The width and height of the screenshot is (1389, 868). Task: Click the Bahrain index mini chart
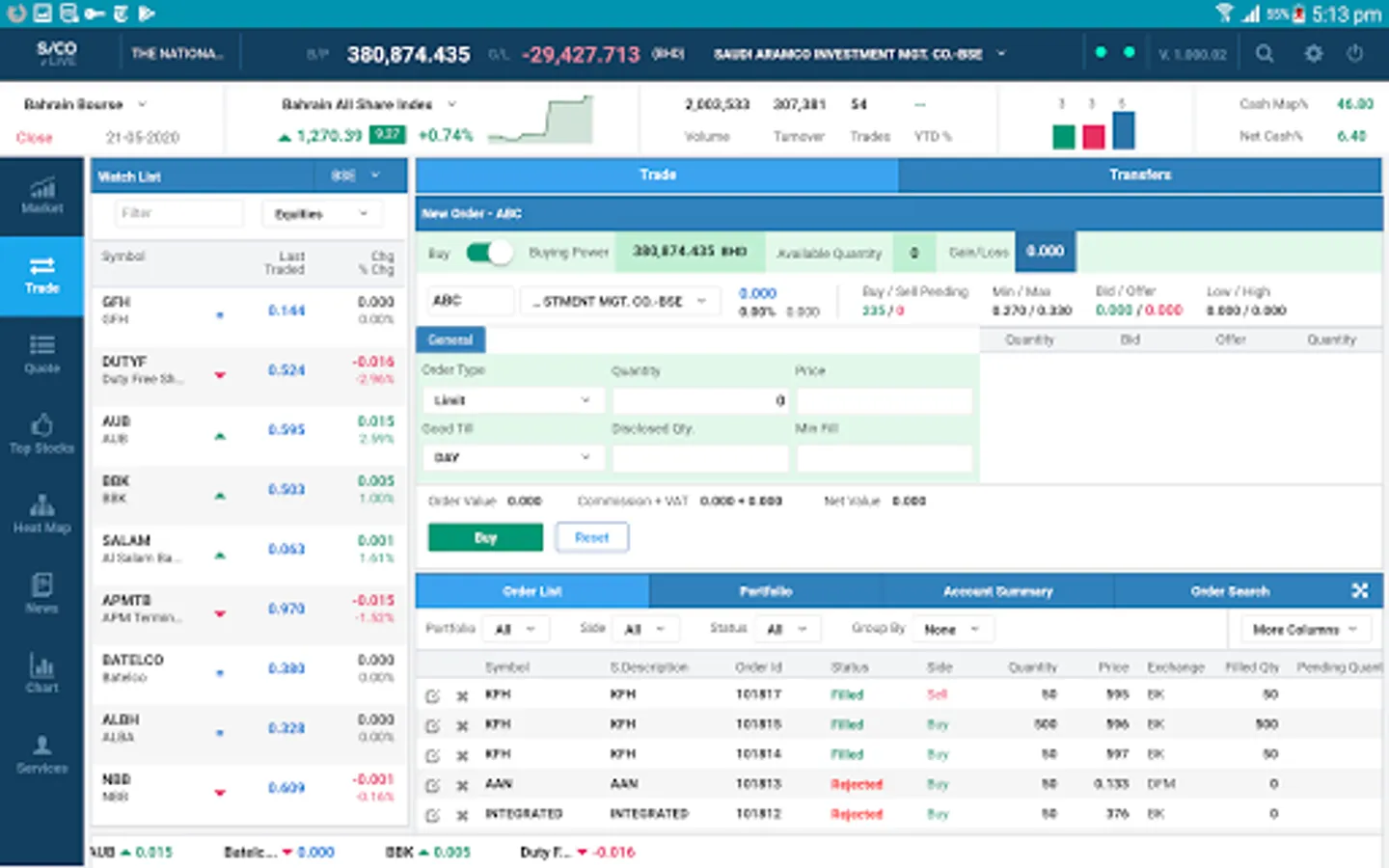tap(540, 120)
